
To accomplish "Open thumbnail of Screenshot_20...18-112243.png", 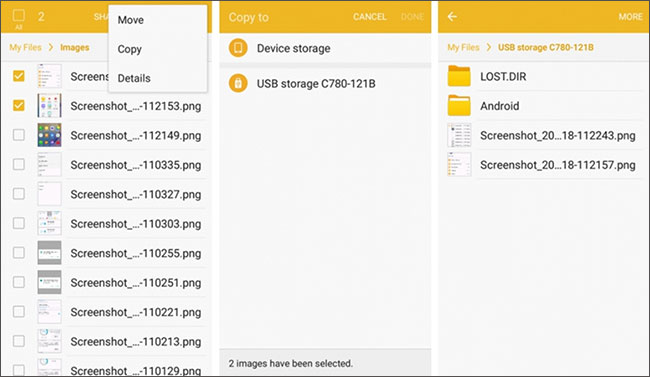I will pos(459,135).
